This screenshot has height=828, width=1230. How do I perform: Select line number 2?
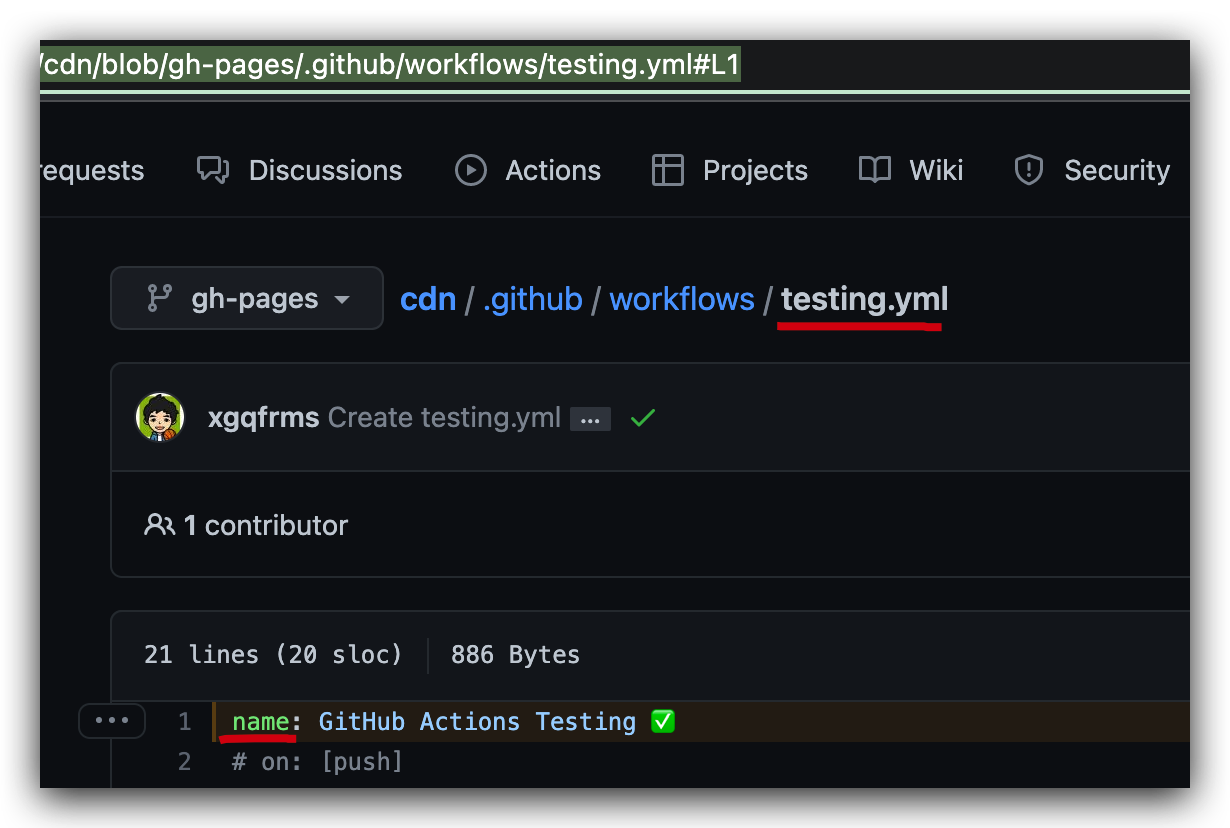[x=184, y=762]
